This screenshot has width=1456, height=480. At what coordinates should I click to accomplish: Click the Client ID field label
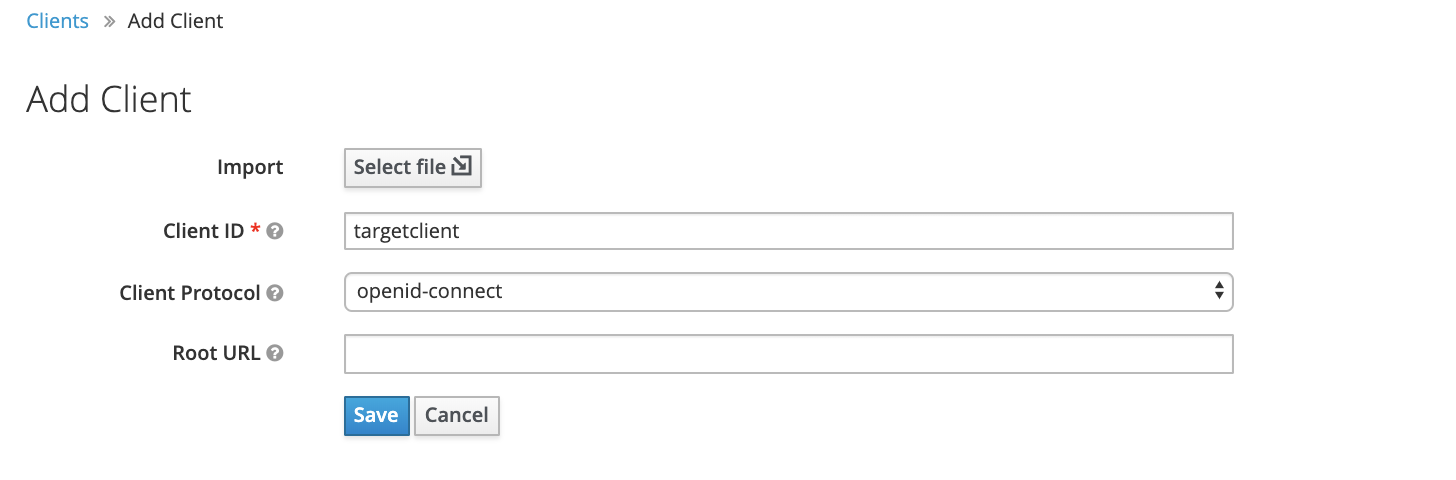[x=203, y=231]
